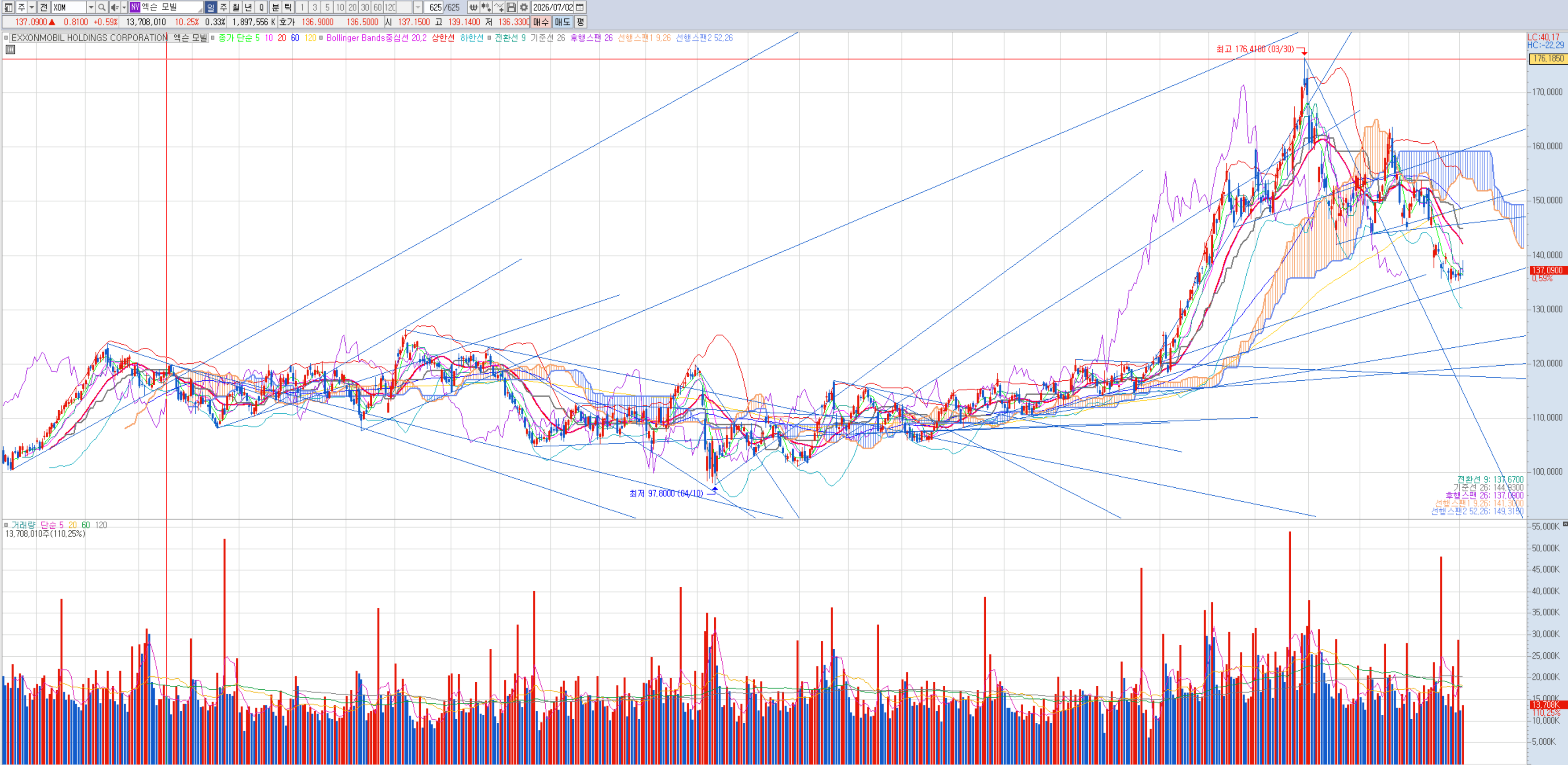Click the 20 interval button
The height and width of the screenshot is (765, 1568).
(353, 7)
